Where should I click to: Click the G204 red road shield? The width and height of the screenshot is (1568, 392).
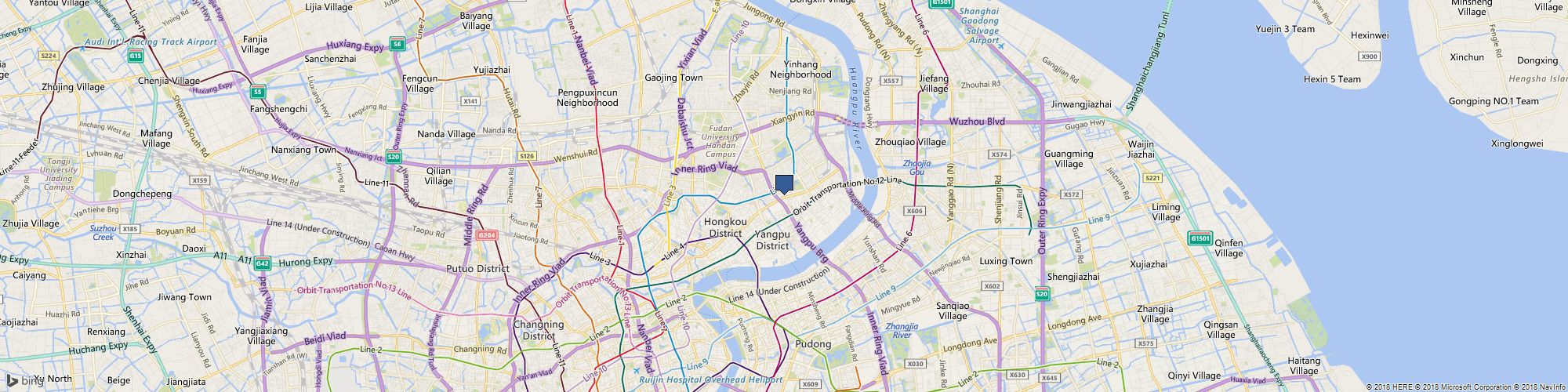[487, 234]
